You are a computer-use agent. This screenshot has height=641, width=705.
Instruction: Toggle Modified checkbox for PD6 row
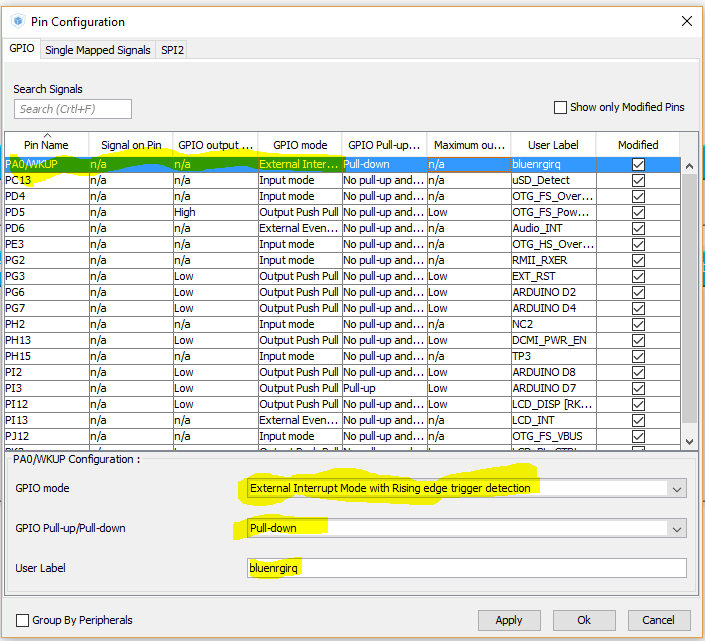(x=638, y=228)
